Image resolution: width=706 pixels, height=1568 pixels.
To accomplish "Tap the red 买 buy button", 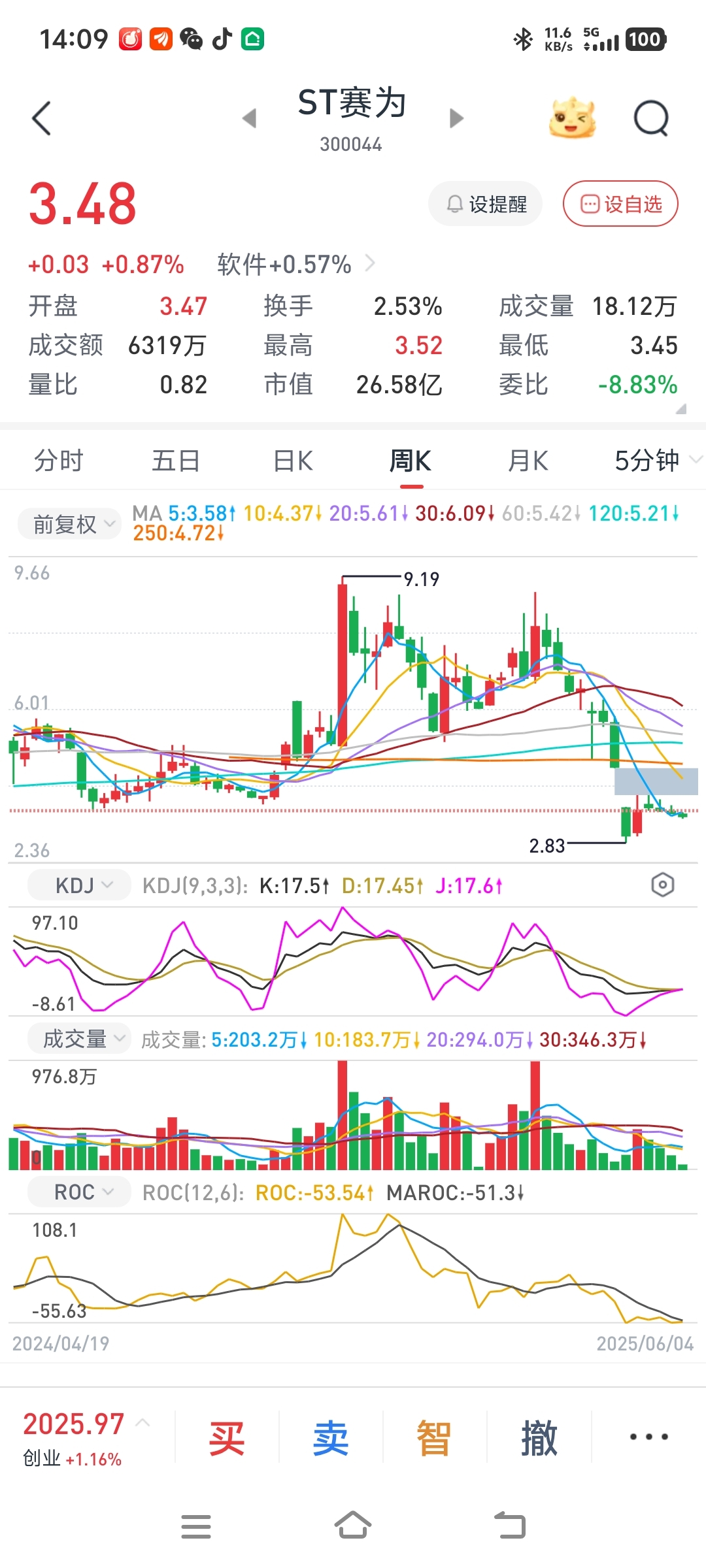I will 226,1438.
